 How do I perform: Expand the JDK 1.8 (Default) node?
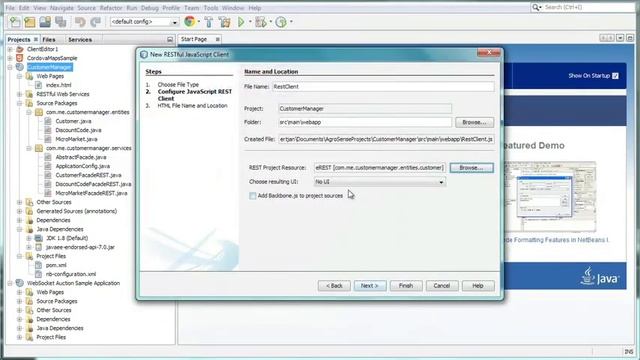(29, 238)
